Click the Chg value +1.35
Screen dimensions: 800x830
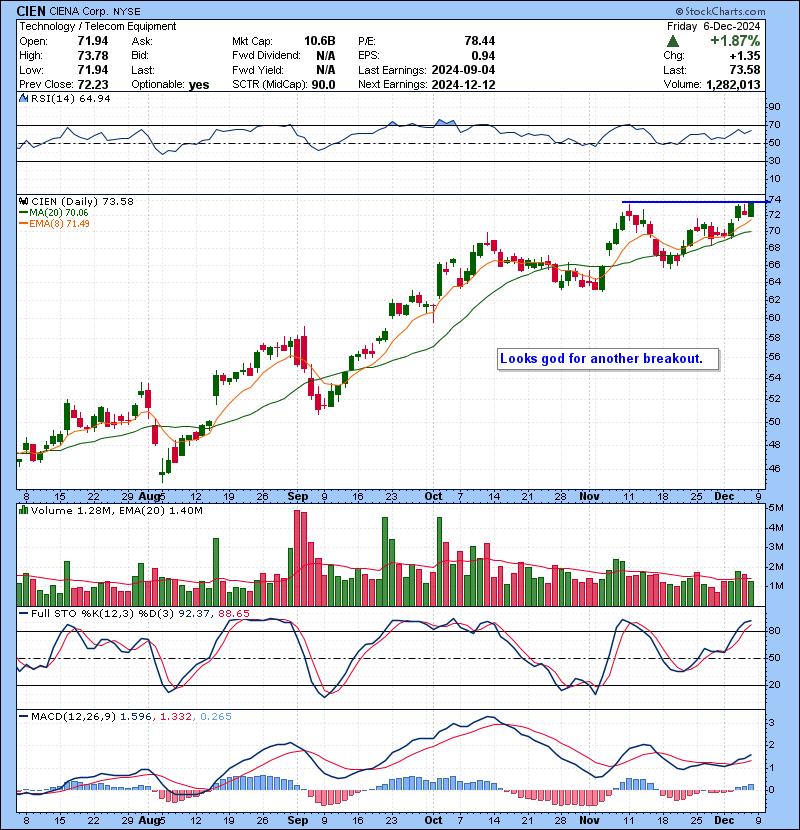744,56
